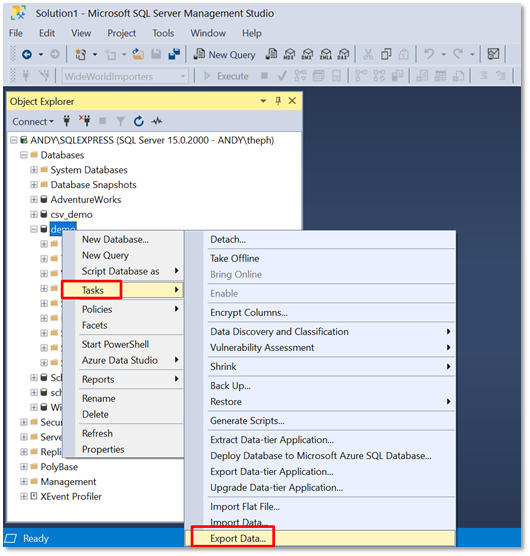530x556 pixels.
Task: Open the Tools menu
Action: click(x=163, y=33)
